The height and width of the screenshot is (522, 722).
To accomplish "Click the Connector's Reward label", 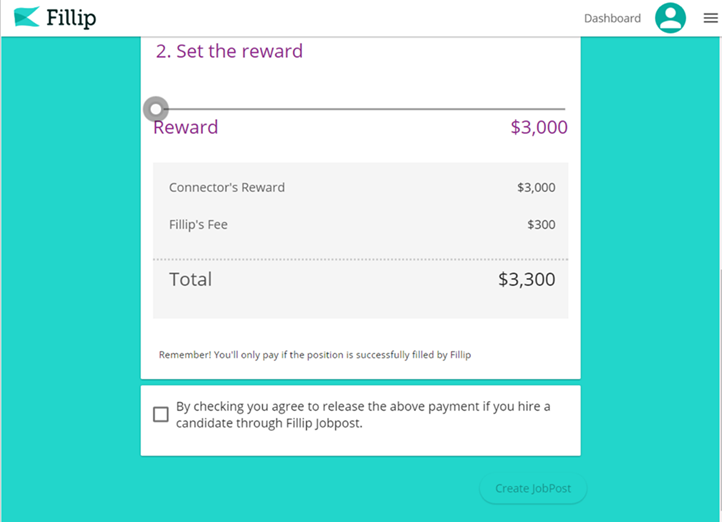I will click(227, 187).
